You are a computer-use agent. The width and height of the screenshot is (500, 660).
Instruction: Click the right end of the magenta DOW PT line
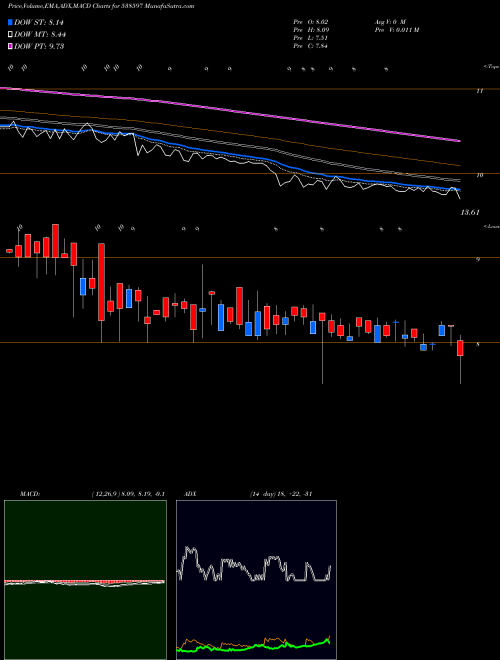click(x=458, y=141)
